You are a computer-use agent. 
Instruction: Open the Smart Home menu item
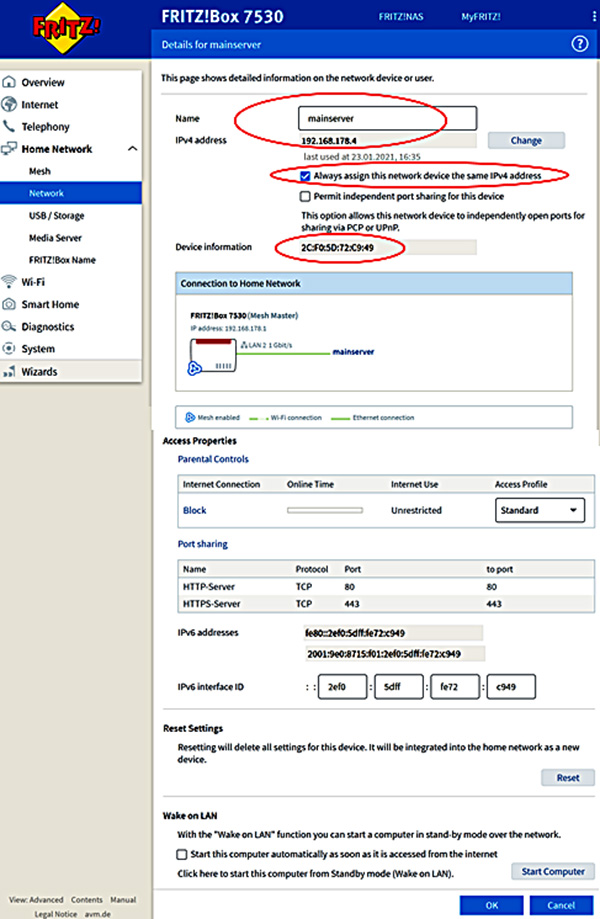(x=50, y=304)
